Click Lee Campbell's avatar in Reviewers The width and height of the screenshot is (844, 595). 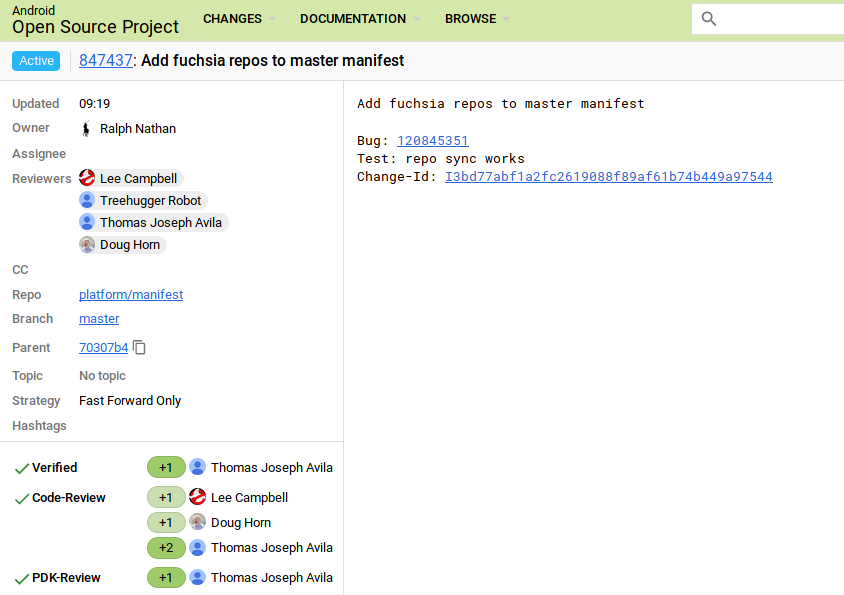pos(87,178)
